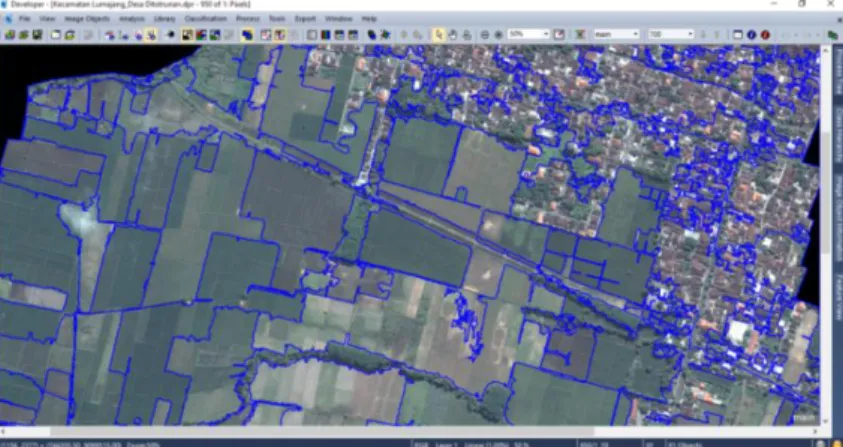Viewport: 843px width, 447px height.
Task: Select the arrow pointer cursor tool
Action: (x=439, y=34)
